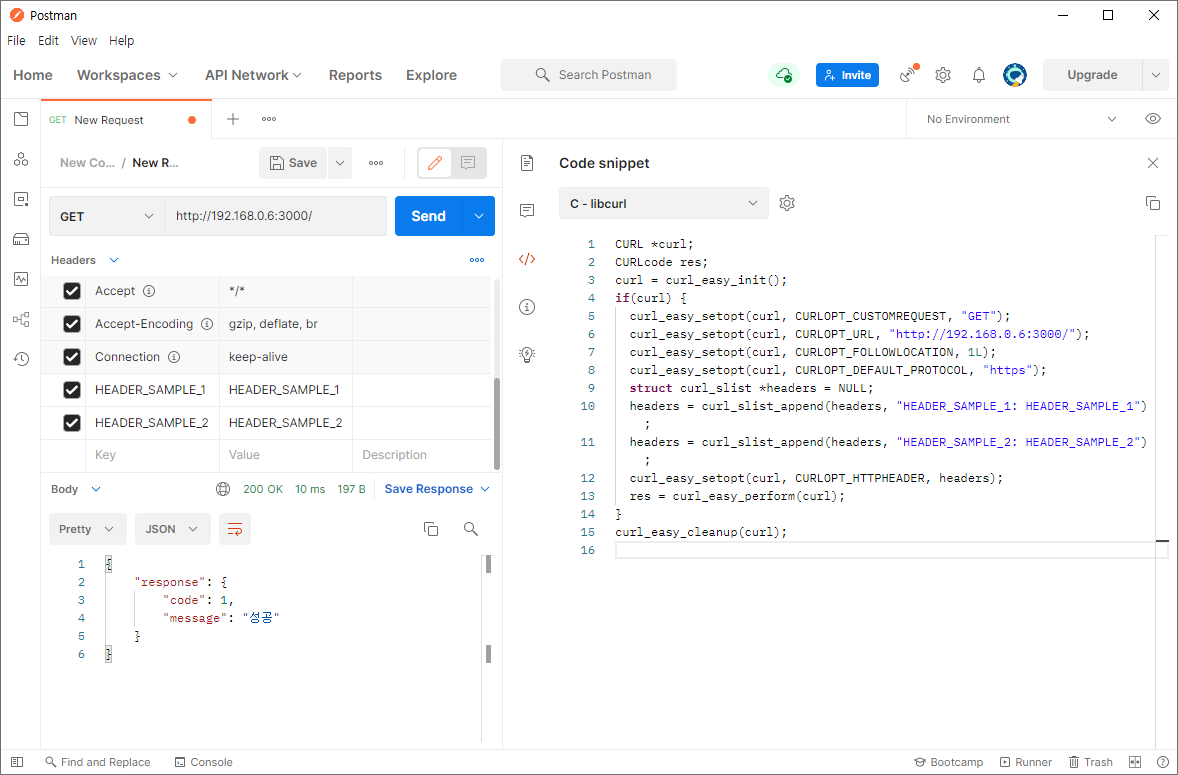The image size is (1178, 775).
Task: Expand the Headers tab dropdown
Action: click(x=114, y=260)
